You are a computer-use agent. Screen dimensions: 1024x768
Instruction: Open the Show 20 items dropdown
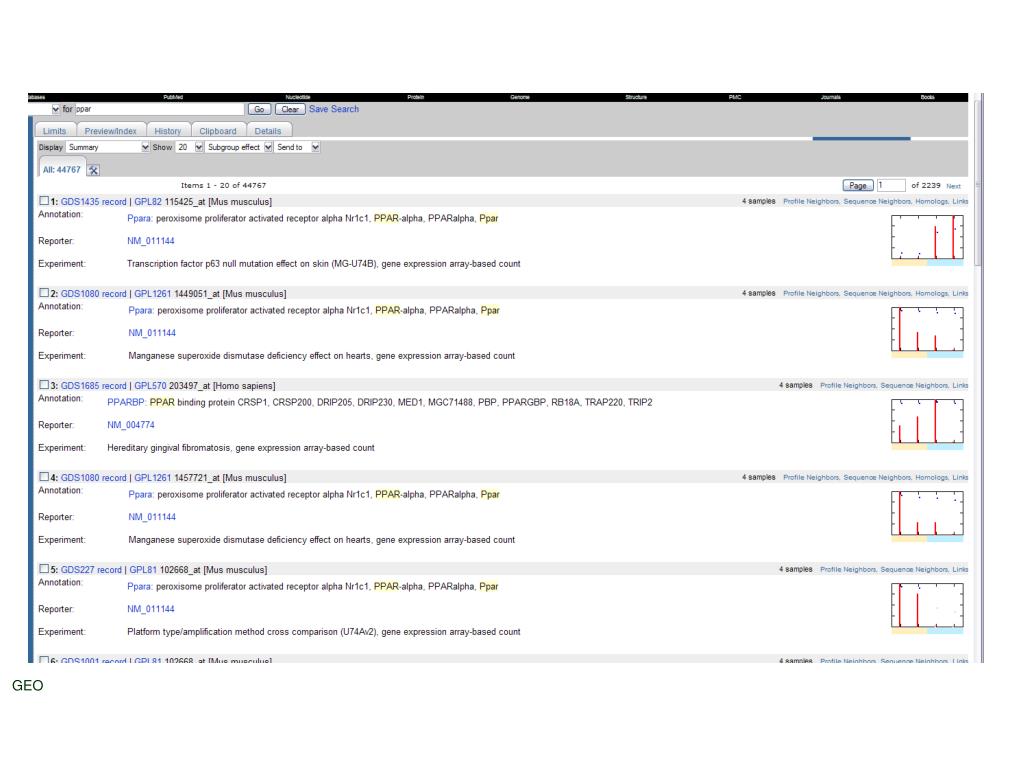(190, 148)
